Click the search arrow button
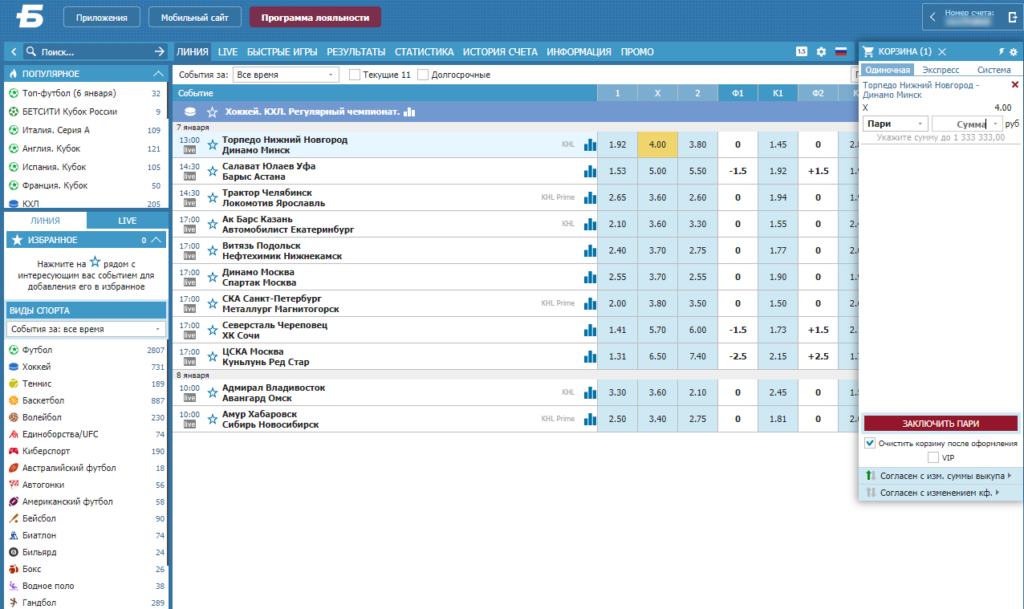The height and width of the screenshot is (609, 1024). (x=159, y=51)
